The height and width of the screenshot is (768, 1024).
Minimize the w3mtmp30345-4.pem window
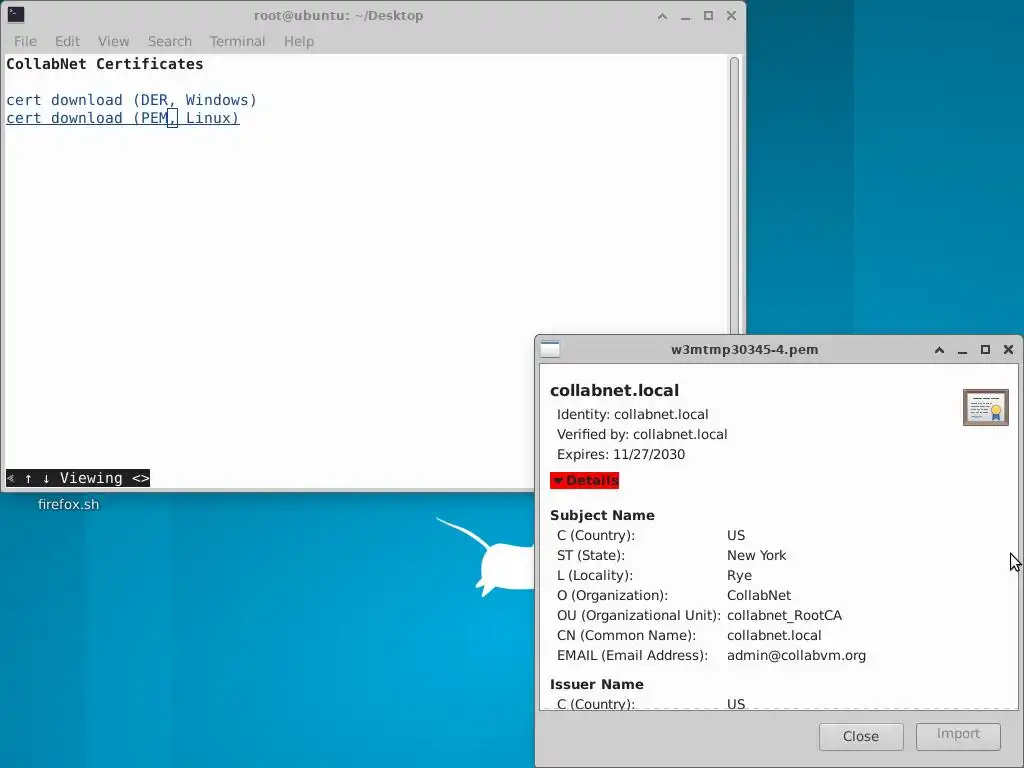click(962, 349)
